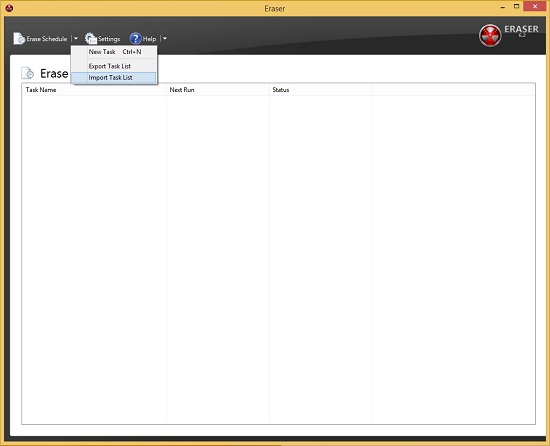550x446 pixels.
Task: Sort by the Status column header
Action: pos(321,90)
